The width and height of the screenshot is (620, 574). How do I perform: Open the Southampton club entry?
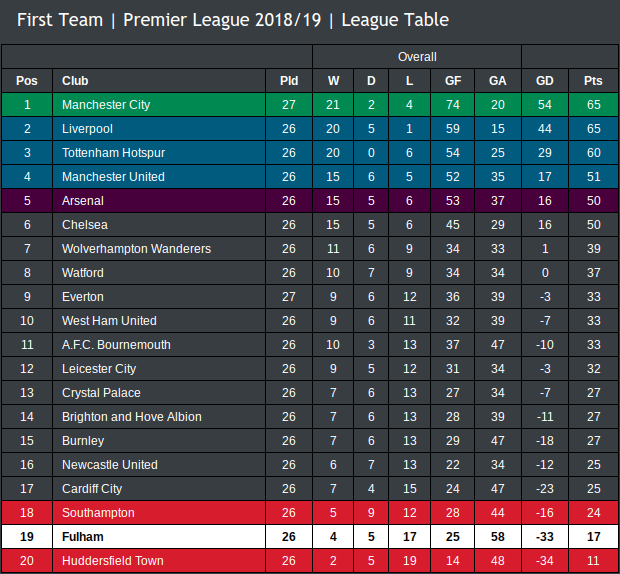click(x=98, y=513)
